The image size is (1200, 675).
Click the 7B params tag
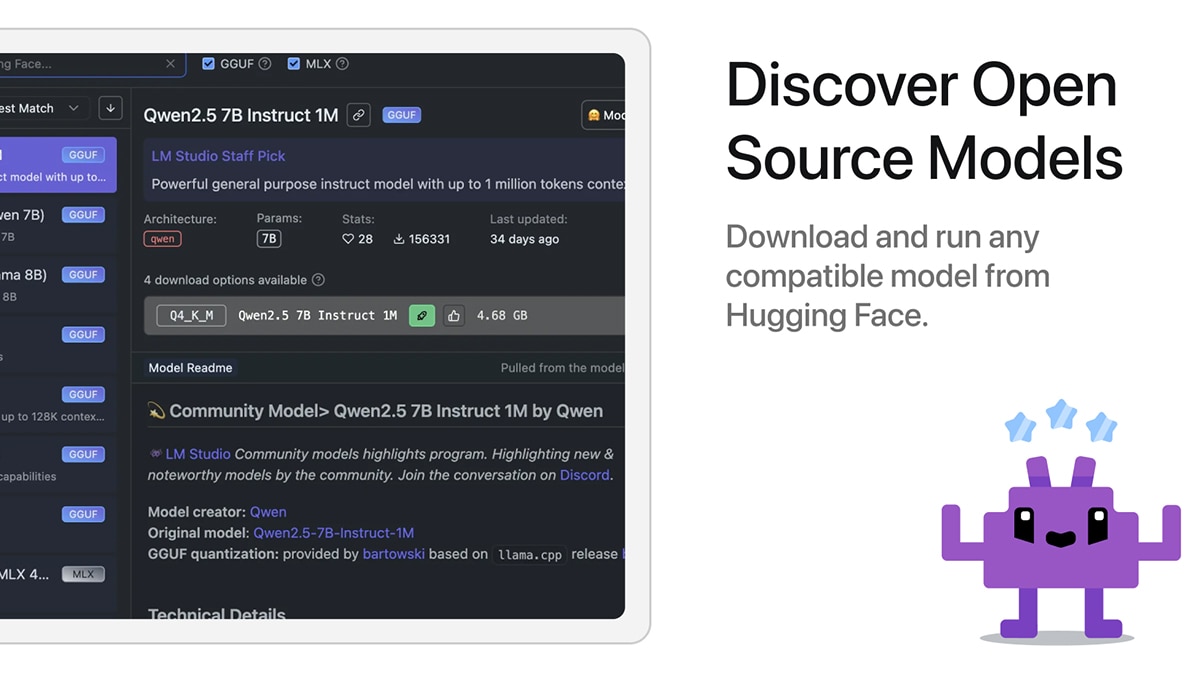(x=268, y=239)
